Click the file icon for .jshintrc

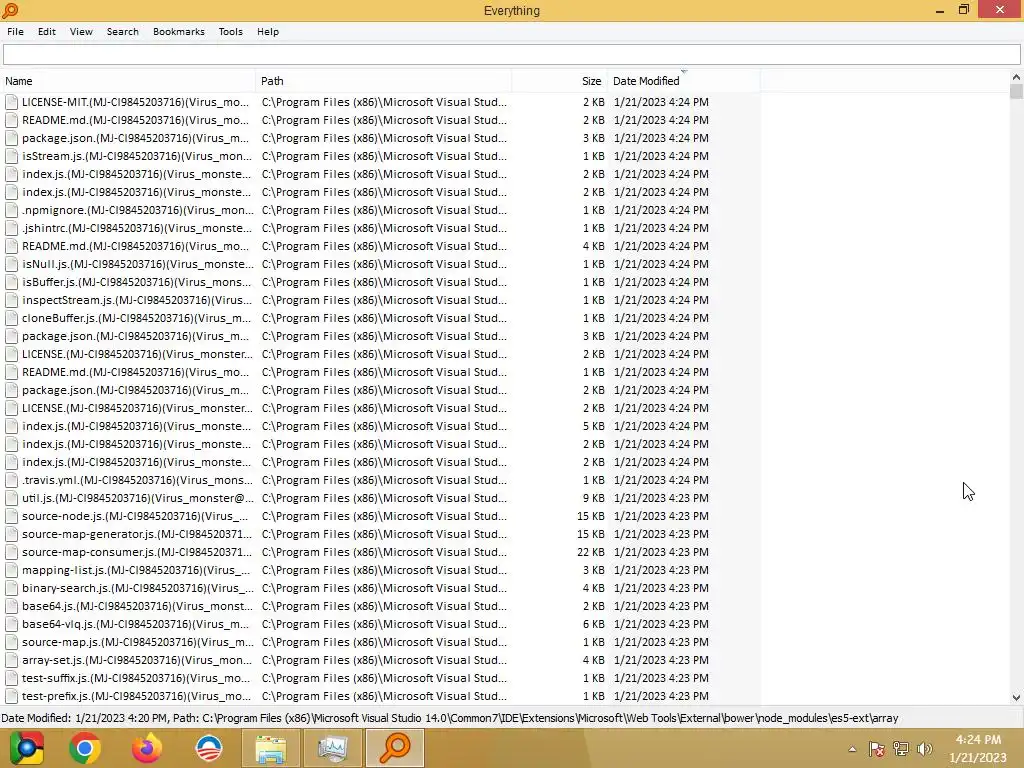click(11, 228)
